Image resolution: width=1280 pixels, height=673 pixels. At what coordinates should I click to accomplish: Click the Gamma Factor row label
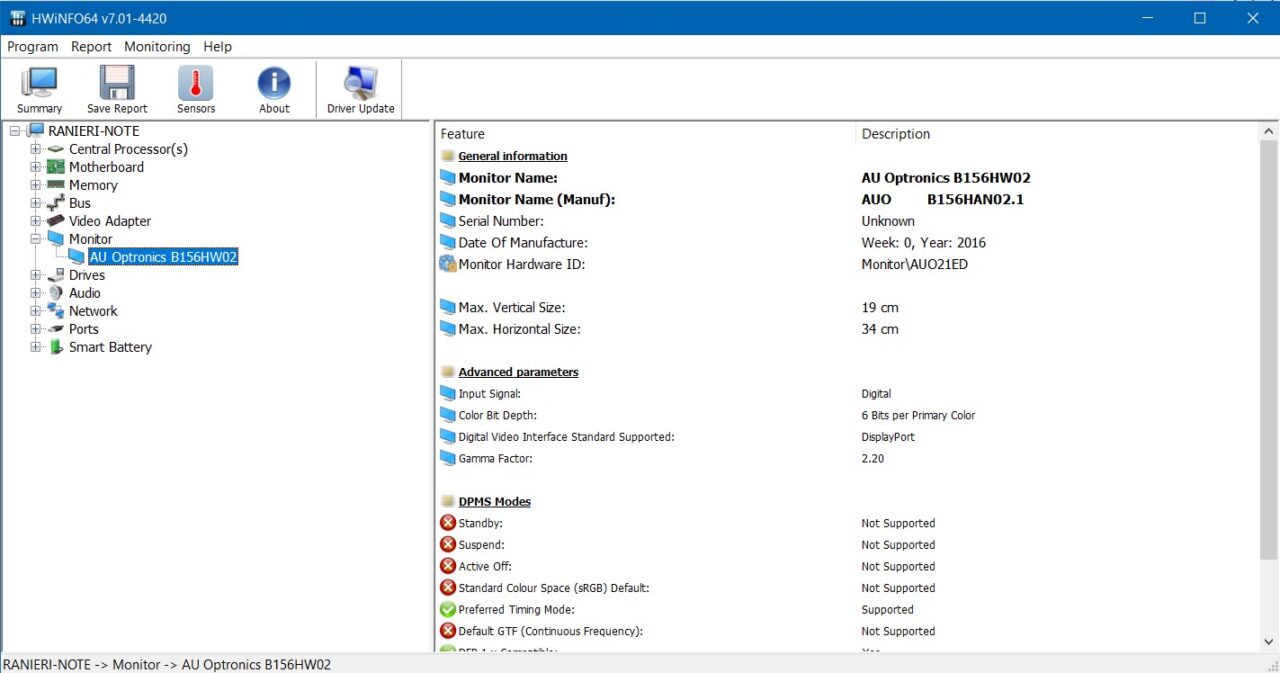click(495, 458)
